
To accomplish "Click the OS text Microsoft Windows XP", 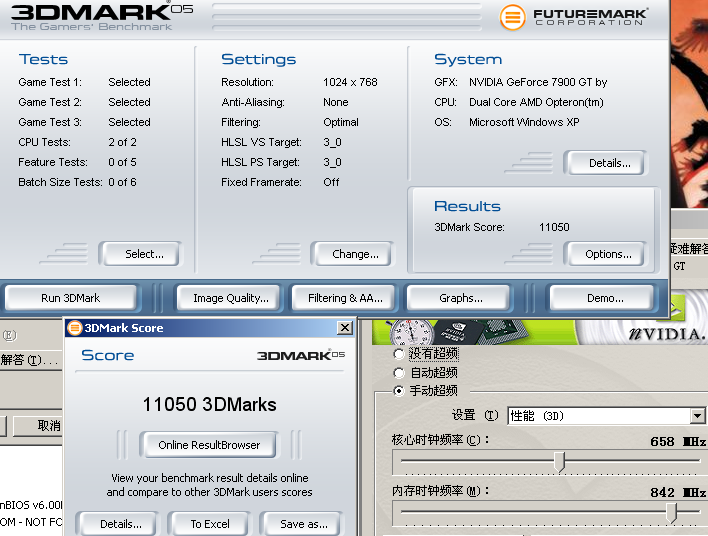I will tap(524, 122).
